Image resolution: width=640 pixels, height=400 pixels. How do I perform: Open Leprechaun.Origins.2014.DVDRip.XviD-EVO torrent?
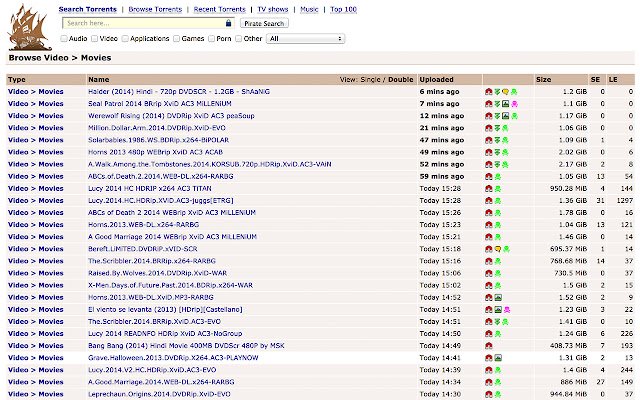[x=159, y=394]
